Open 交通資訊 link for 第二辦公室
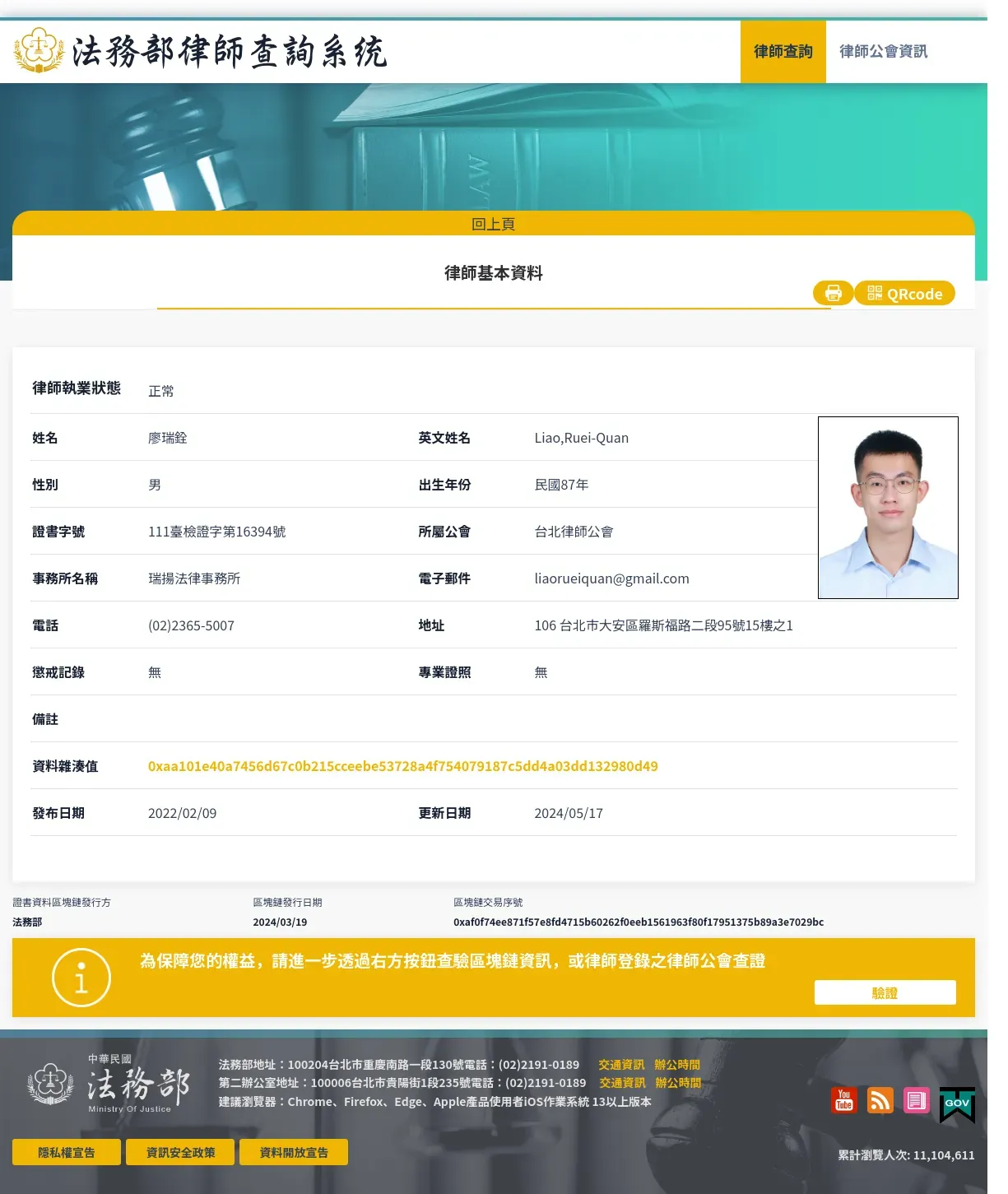The width and height of the screenshot is (1008, 1194). tap(622, 1083)
